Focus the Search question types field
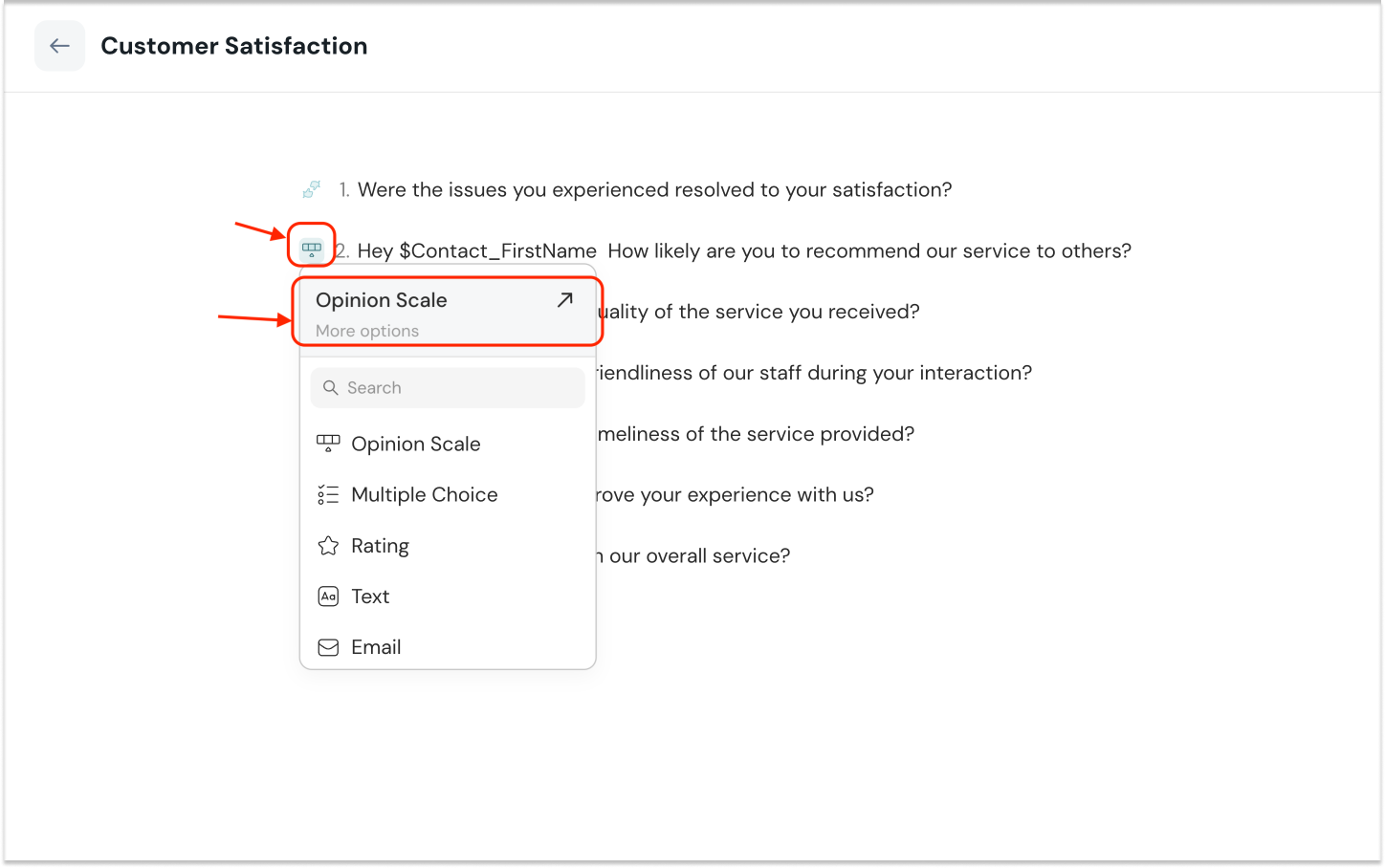The width and height of the screenshot is (1385, 868). (459, 388)
